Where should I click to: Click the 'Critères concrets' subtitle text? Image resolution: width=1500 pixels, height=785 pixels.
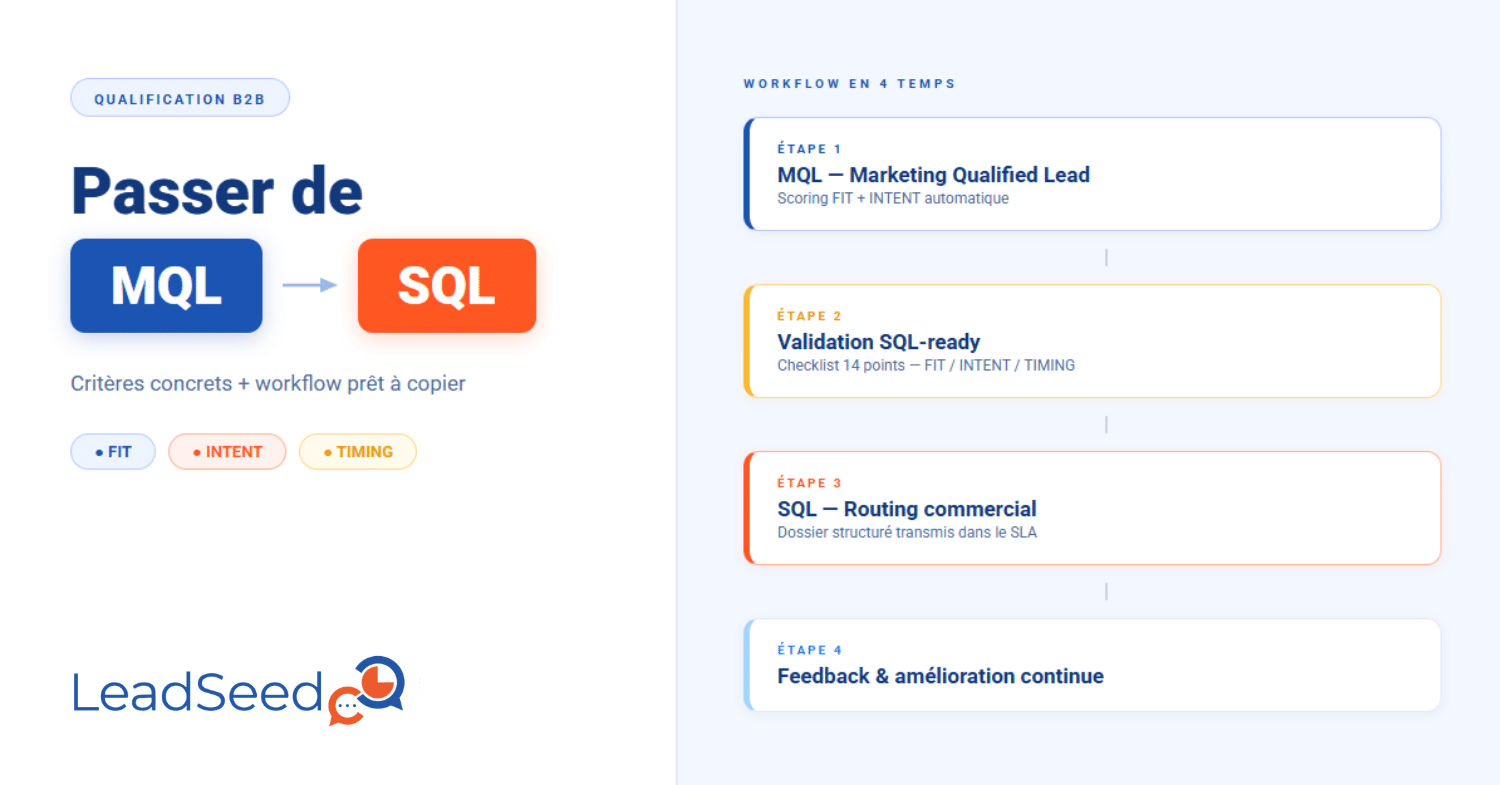point(268,384)
